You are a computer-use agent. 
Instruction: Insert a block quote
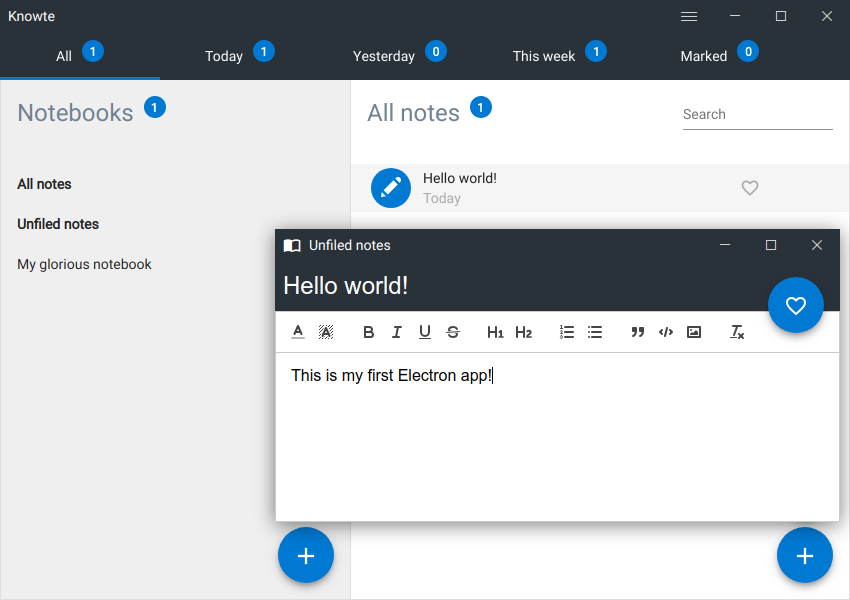pyautogui.click(x=638, y=332)
